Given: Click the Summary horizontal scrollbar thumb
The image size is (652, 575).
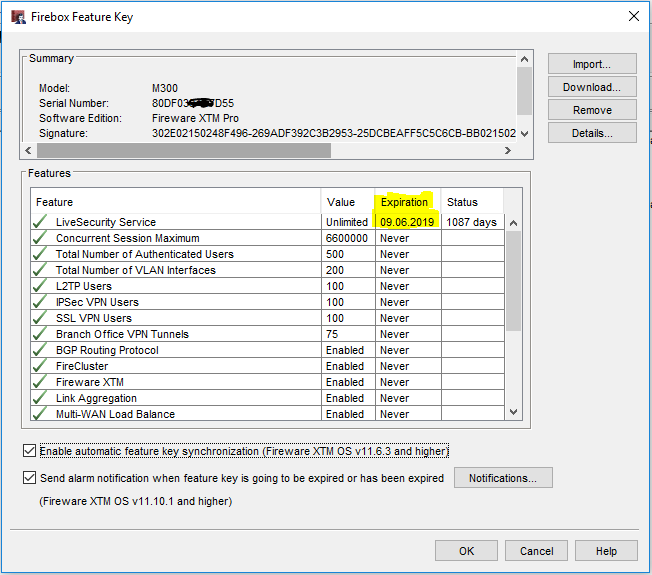Looking at the screenshot, I should coord(184,151).
